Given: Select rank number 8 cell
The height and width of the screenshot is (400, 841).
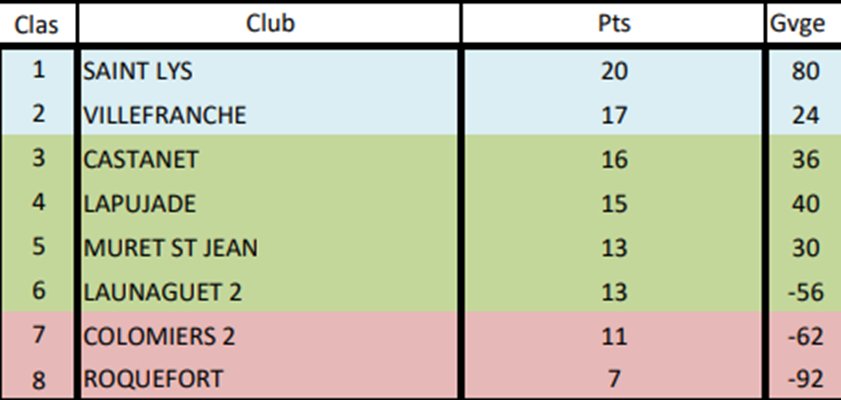Looking at the screenshot, I should (39, 379).
